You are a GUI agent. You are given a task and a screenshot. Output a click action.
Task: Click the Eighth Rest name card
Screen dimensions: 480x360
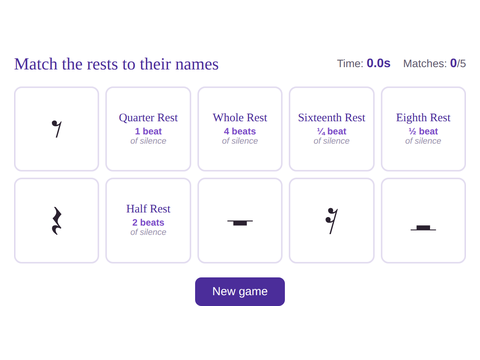[423, 129]
